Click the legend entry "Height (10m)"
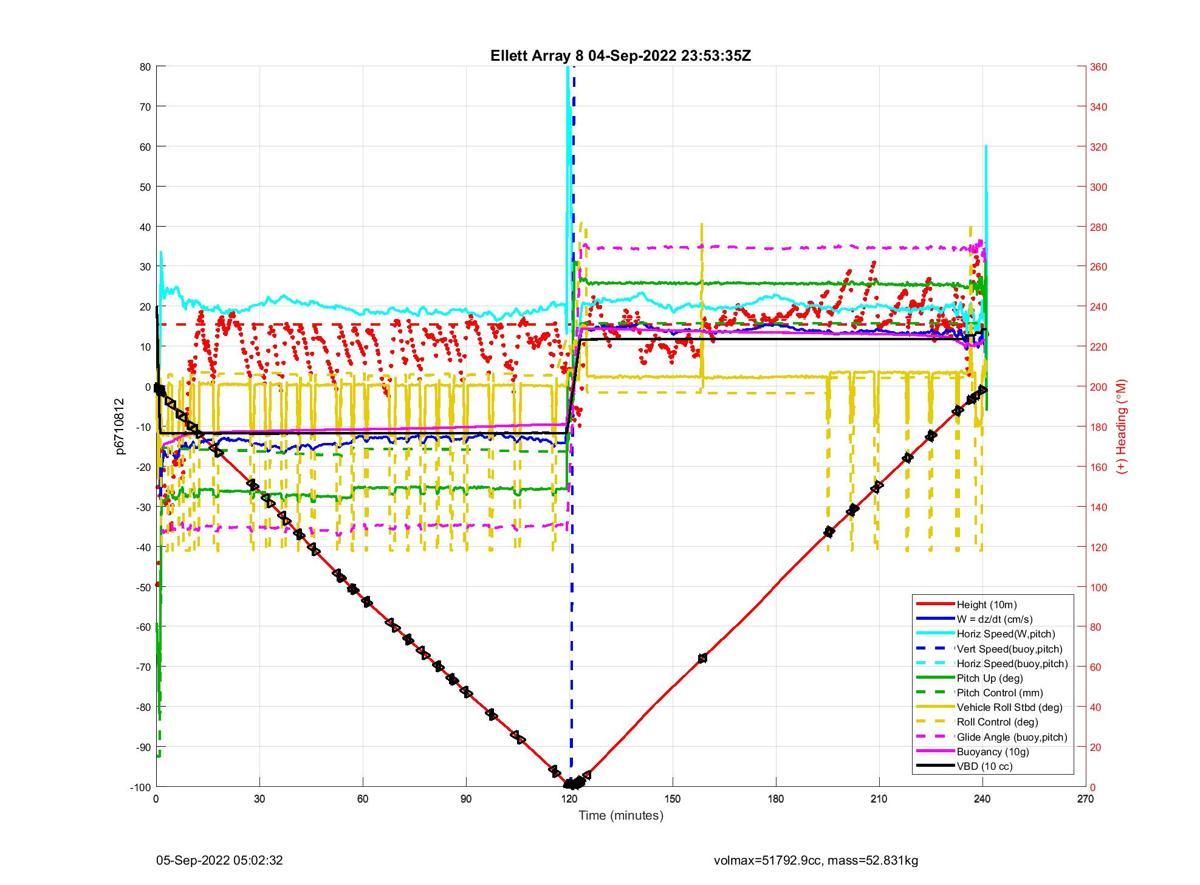The image size is (1200, 885). 986,605
